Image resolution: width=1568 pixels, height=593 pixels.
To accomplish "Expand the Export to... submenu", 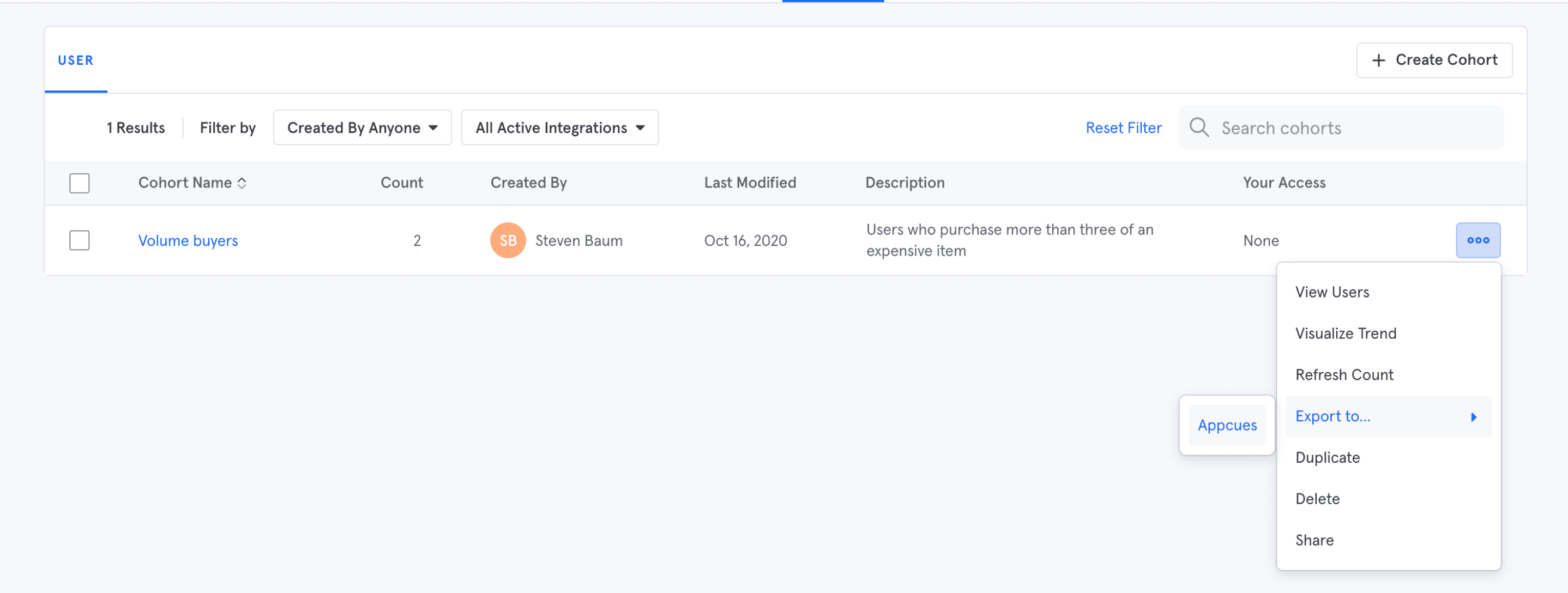I will [x=1332, y=416].
